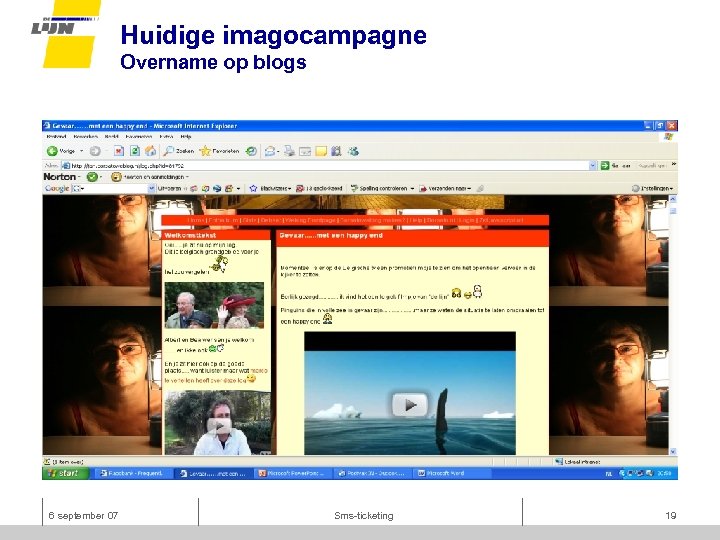Image resolution: width=720 pixels, height=540 pixels.
Task: Switch to the Facebank taskbar window
Action: pos(132,473)
